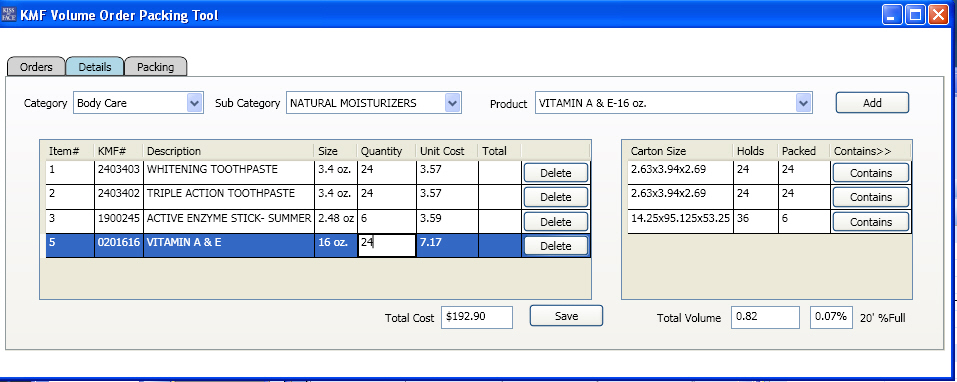Viewport: 957px width, 382px height.
Task: Click Contains for first 2.63x3.94x2.69 carton
Action: [x=870, y=173]
